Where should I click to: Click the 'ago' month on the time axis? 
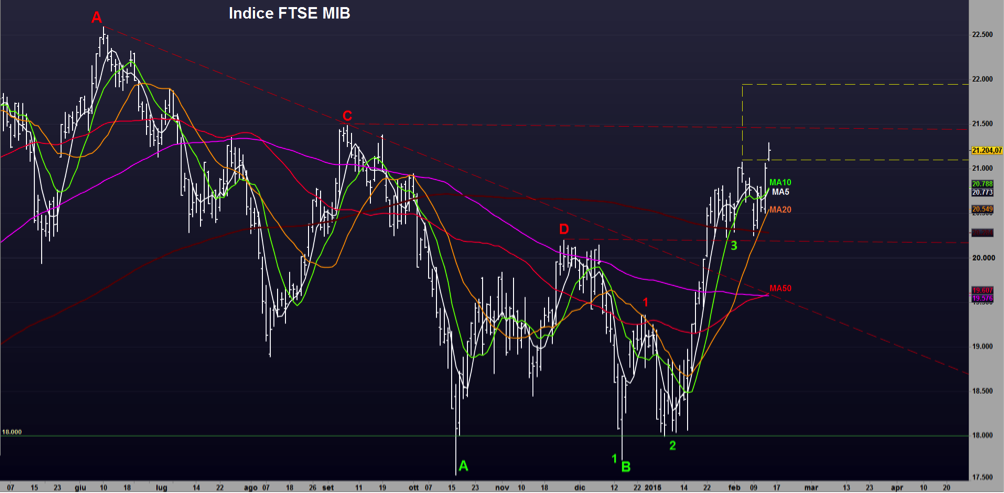(250, 487)
